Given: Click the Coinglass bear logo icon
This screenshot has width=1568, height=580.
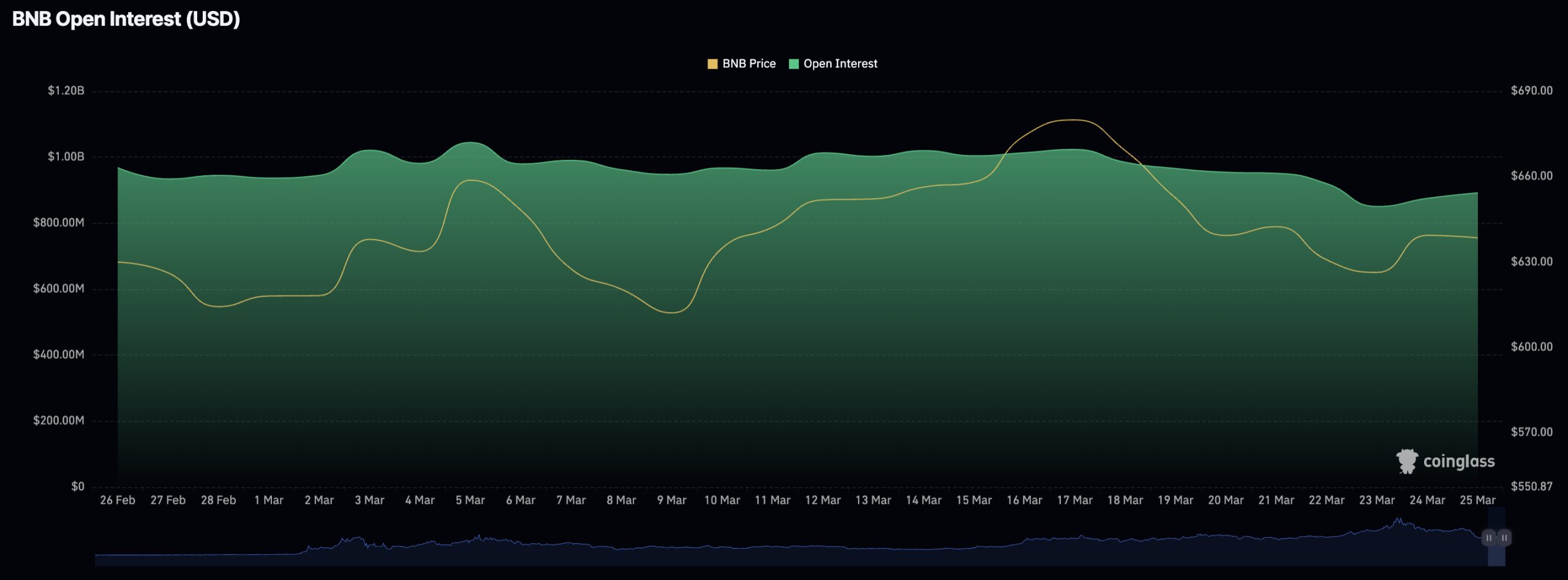Looking at the screenshot, I should 1406,461.
